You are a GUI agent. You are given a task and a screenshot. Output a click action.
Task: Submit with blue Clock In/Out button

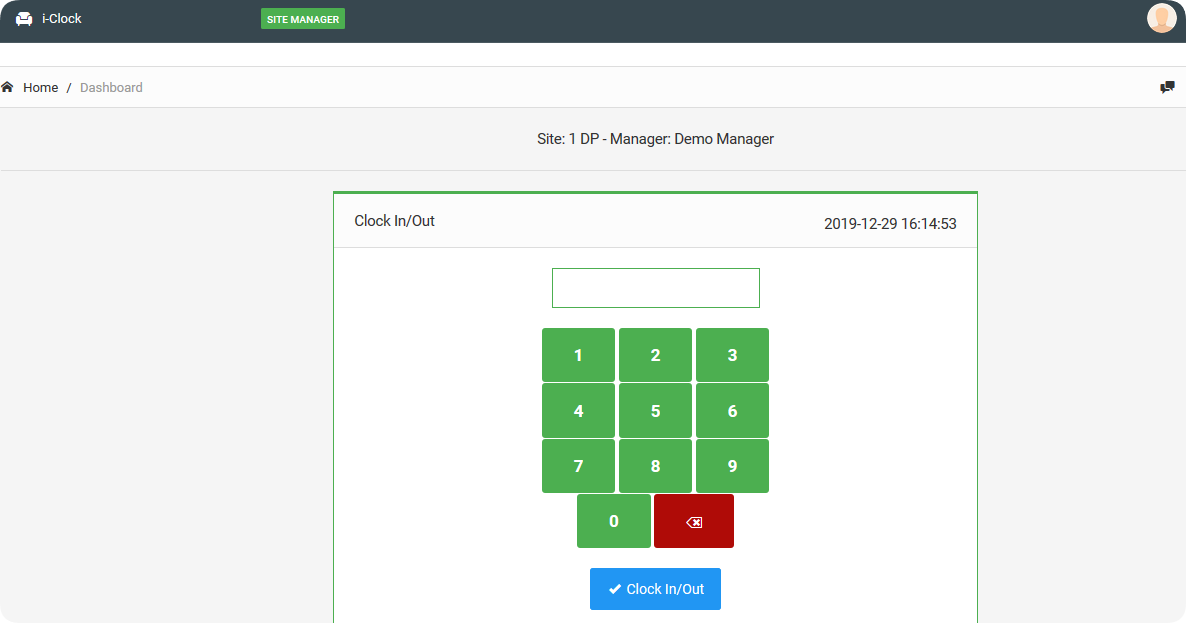pos(655,589)
